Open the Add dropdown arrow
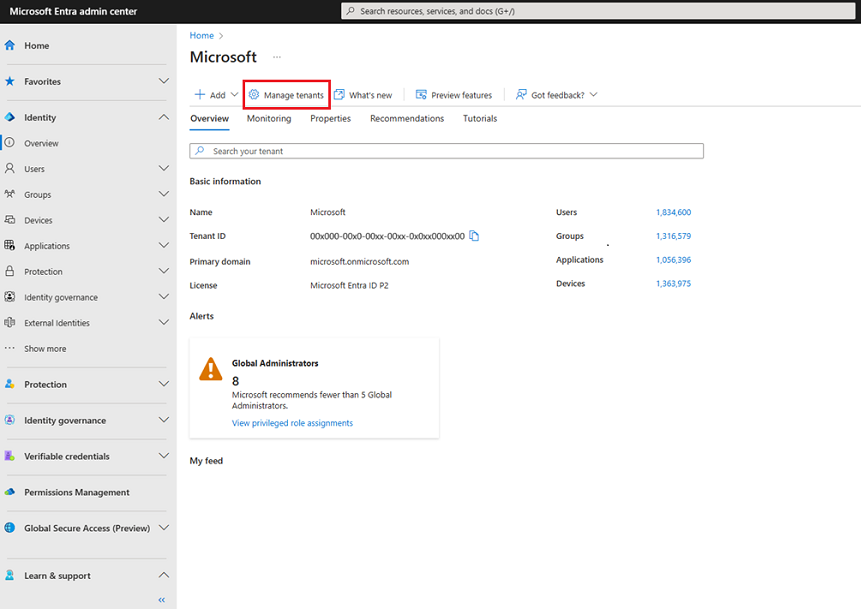Screen dimensions: 861x609 tap(234, 94)
